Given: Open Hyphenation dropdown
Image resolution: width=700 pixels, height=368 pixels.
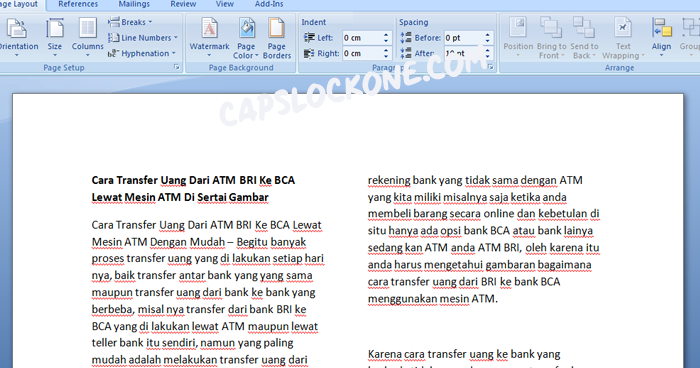Looking at the screenshot, I should 142,54.
